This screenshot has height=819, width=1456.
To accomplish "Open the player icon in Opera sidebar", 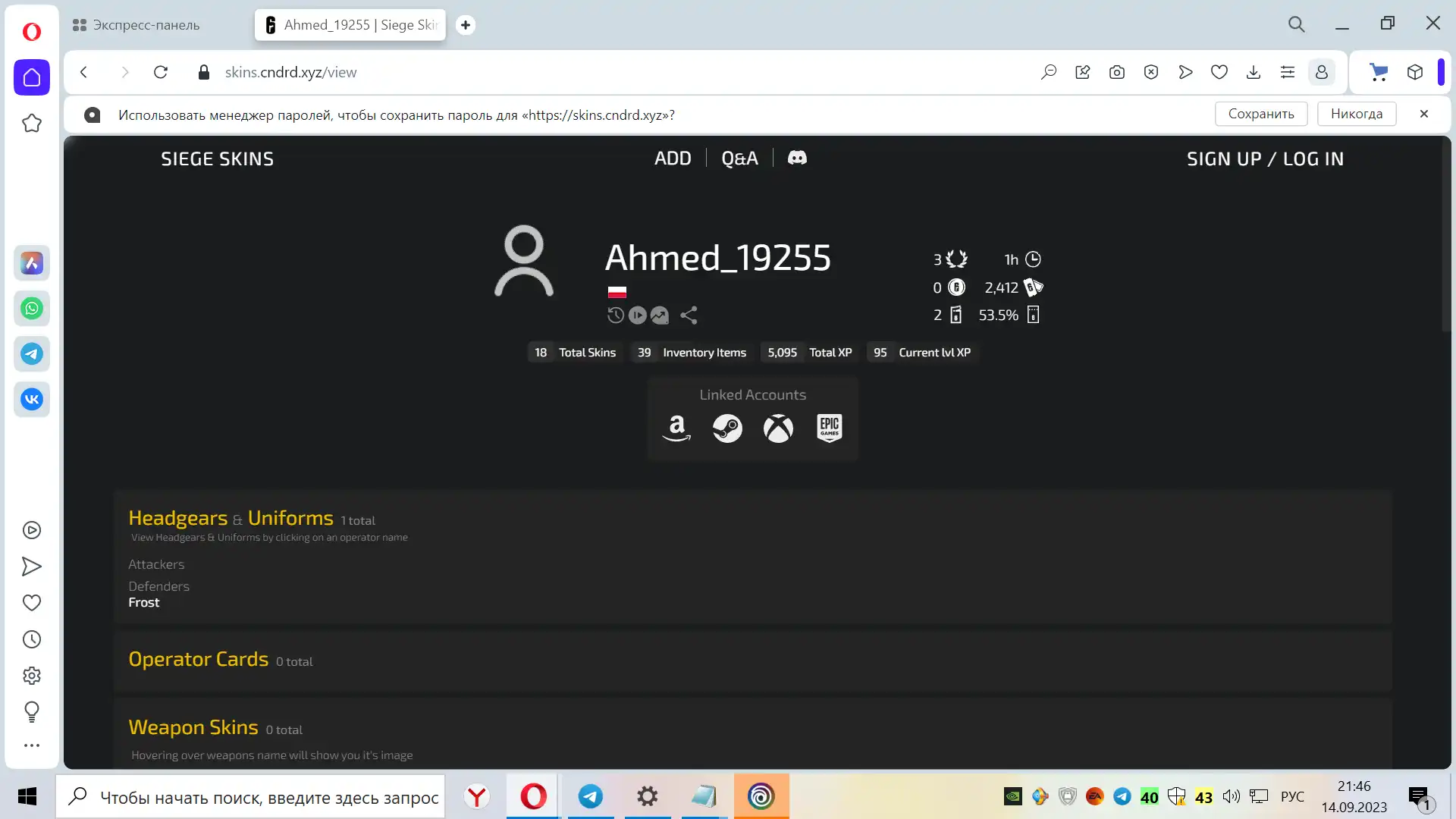I will (x=32, y=530).
